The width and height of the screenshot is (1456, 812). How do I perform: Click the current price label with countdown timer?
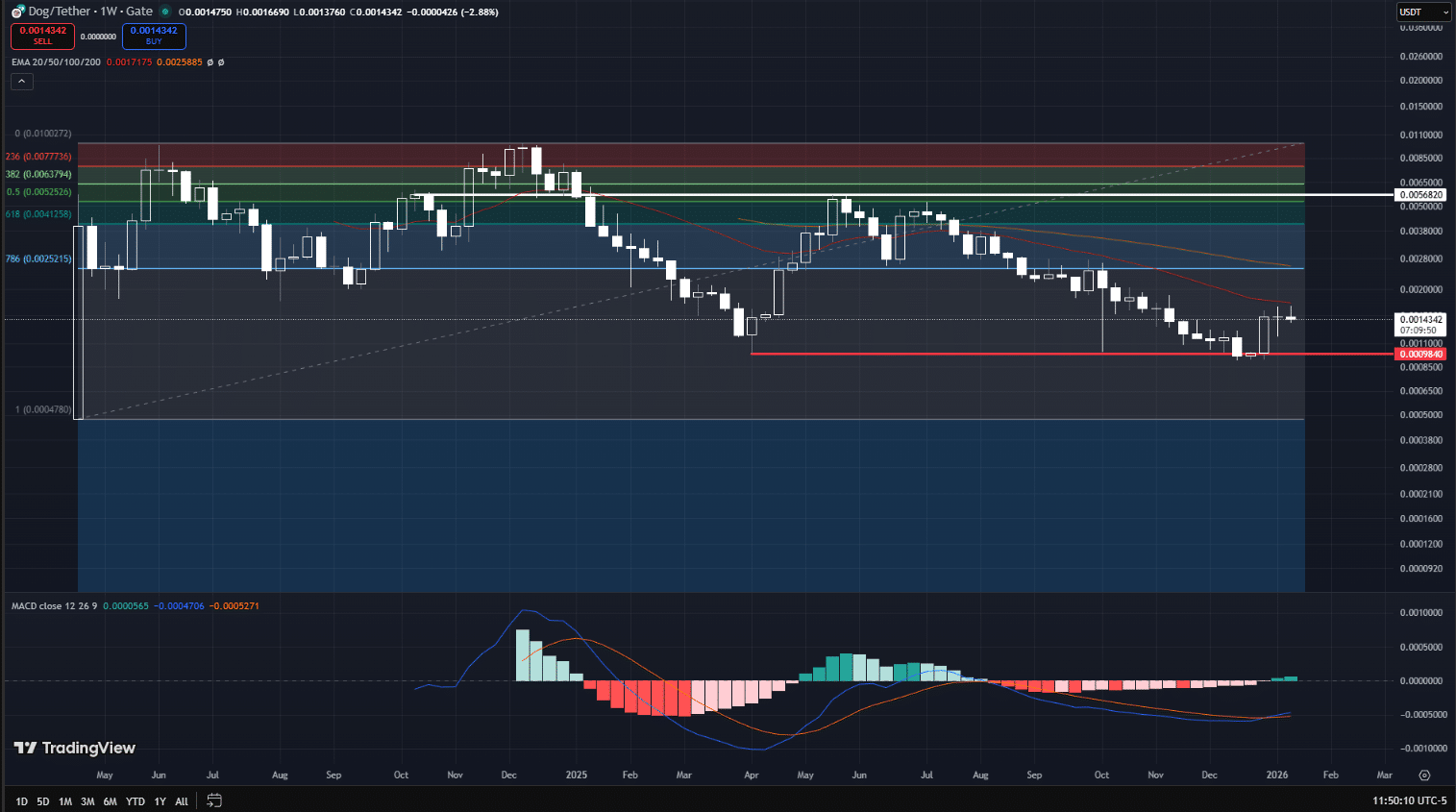[x=1419, y=324]
